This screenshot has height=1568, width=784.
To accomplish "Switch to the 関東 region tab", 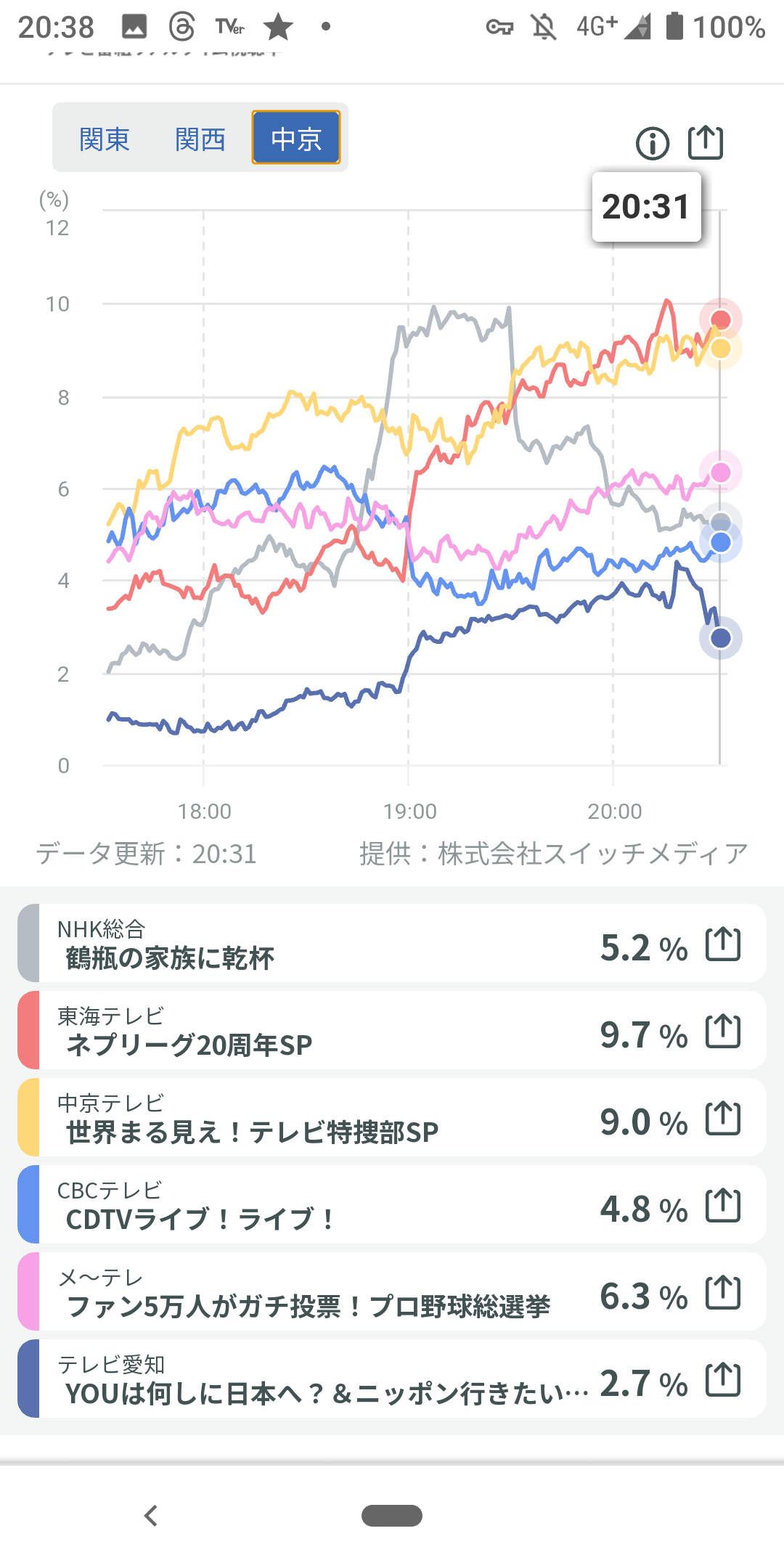I will click(105, 139).
